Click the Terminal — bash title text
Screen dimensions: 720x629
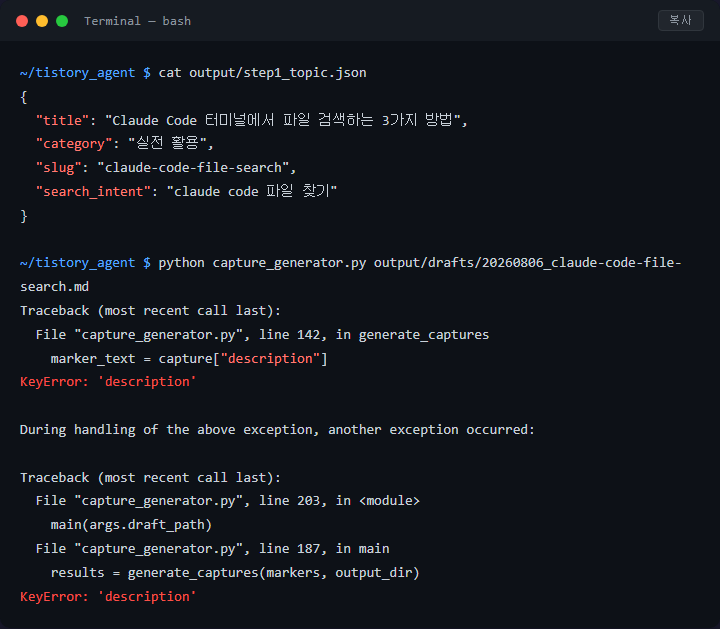[x=137, y=21]
